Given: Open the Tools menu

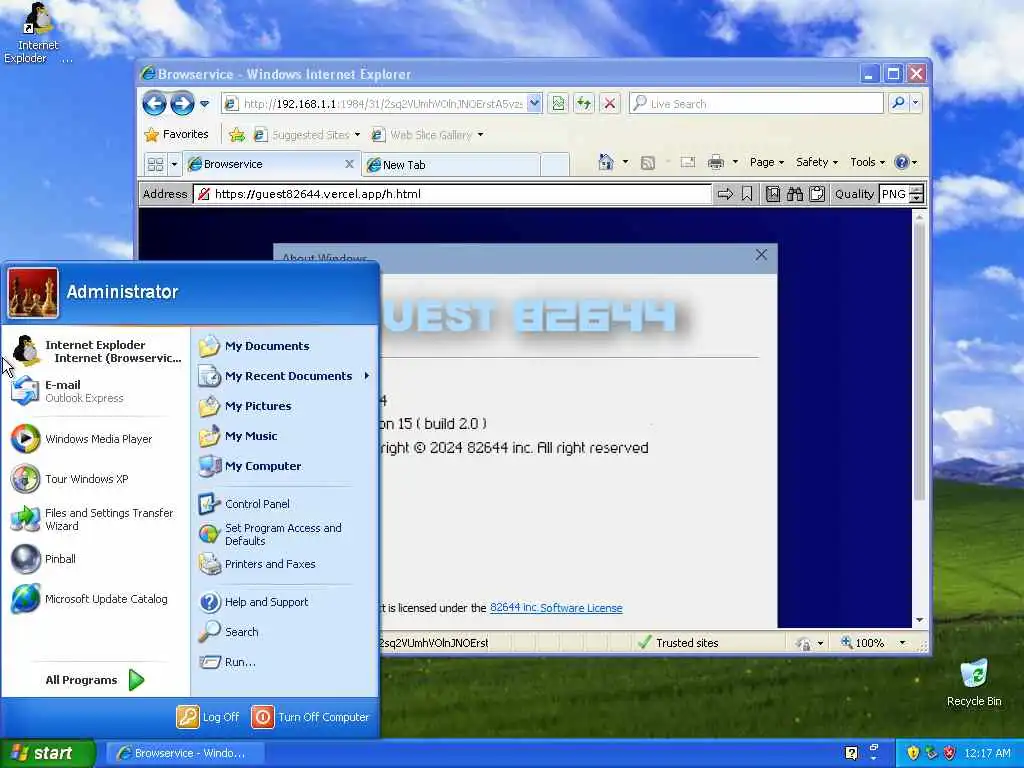Looking at the screenshot, I should [867, 162].
